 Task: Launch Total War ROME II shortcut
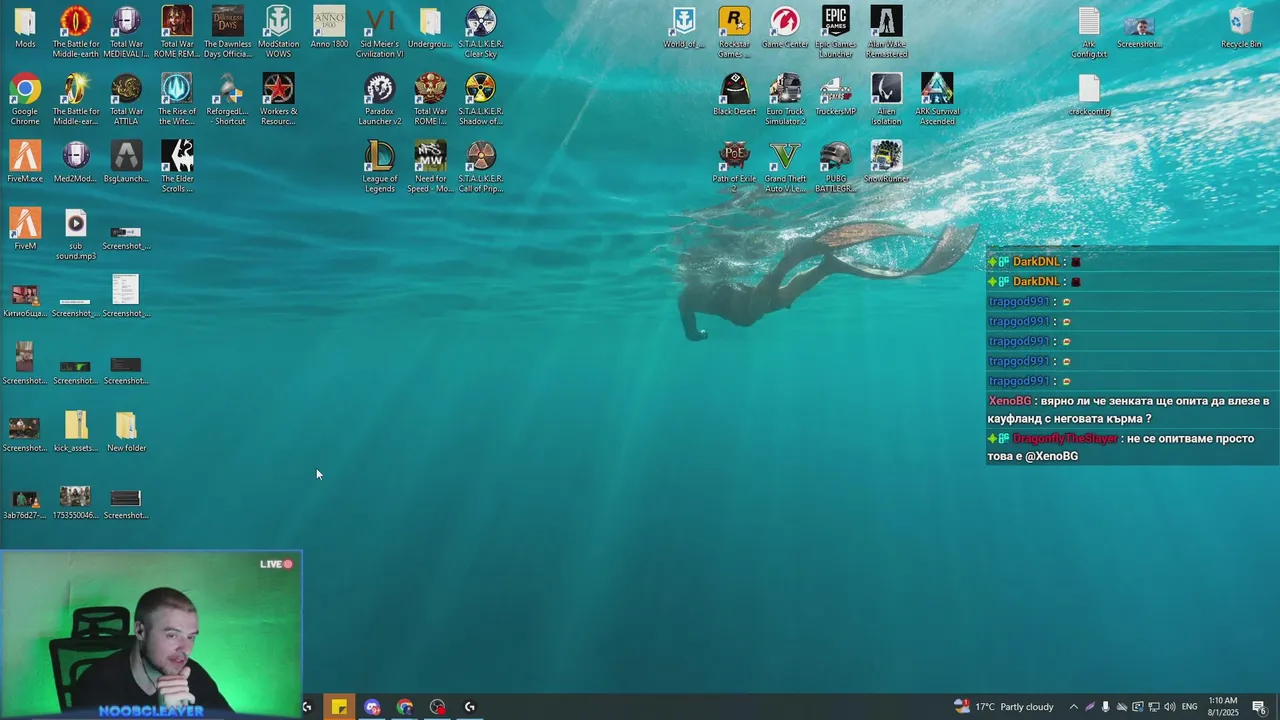tap(430, 99)
